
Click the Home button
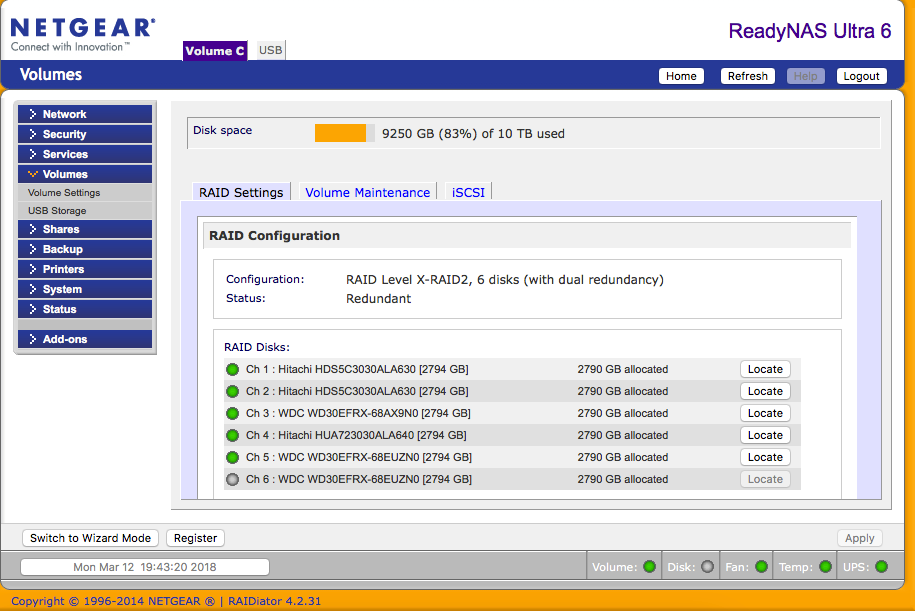point(681,76)
